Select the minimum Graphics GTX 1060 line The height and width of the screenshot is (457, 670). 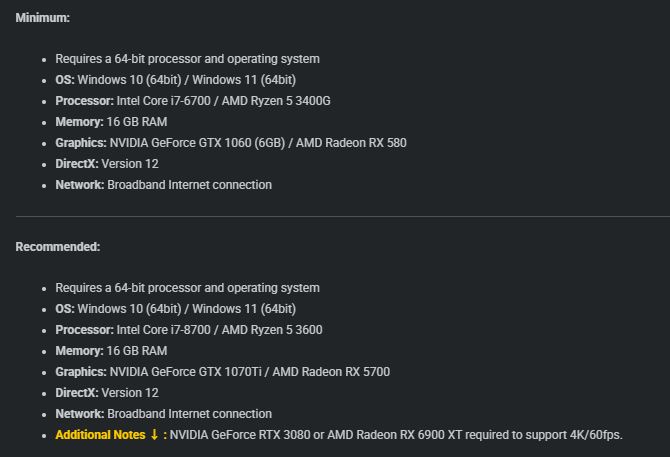click(x=231, y=143)
